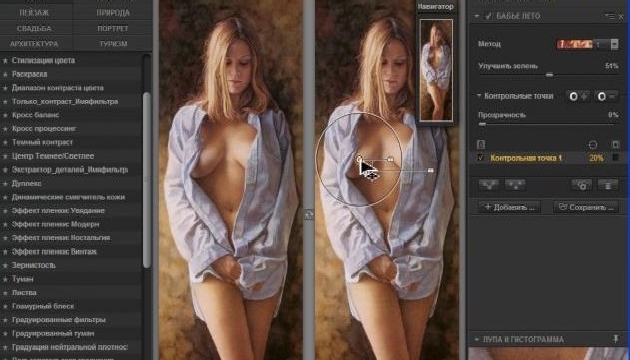Viewport: 630px width, 360px height.
Task: Collapse the Контрольные точки section
Action: (479, 96)
